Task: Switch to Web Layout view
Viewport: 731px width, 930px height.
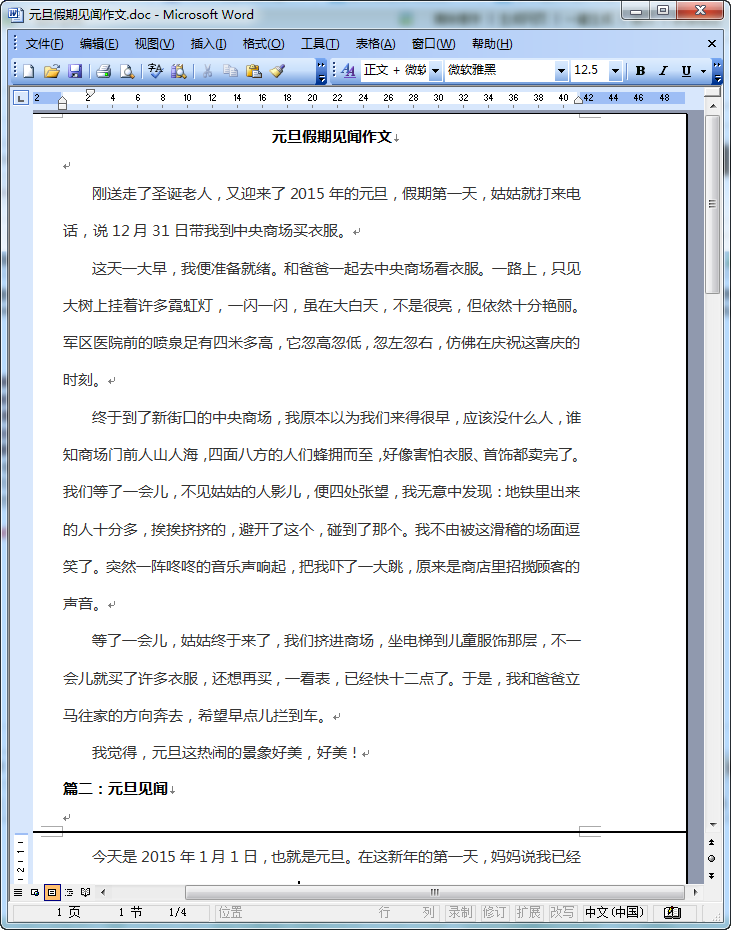Action: [x=35, y=892]
